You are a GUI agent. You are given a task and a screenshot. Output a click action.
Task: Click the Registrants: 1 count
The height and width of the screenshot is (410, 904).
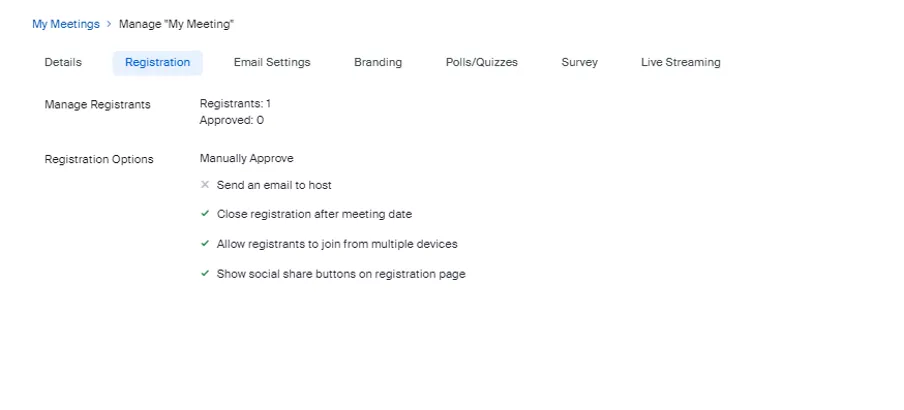pyautogui.click(x=235, y=103)
